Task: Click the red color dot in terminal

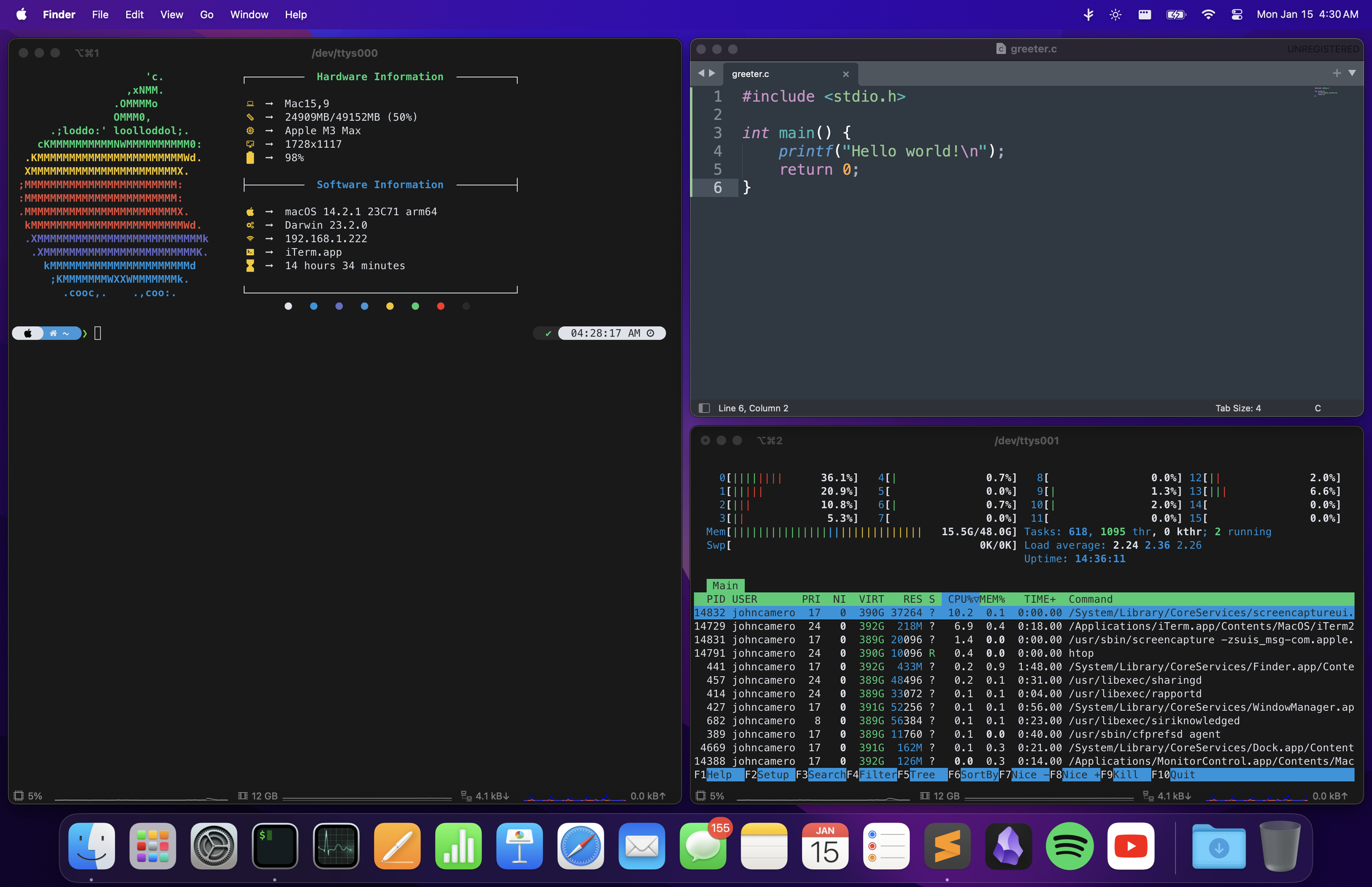Action: point(441,306)
